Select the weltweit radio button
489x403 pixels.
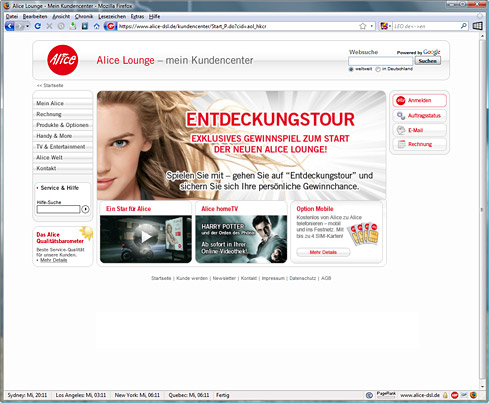coord(351,69)
